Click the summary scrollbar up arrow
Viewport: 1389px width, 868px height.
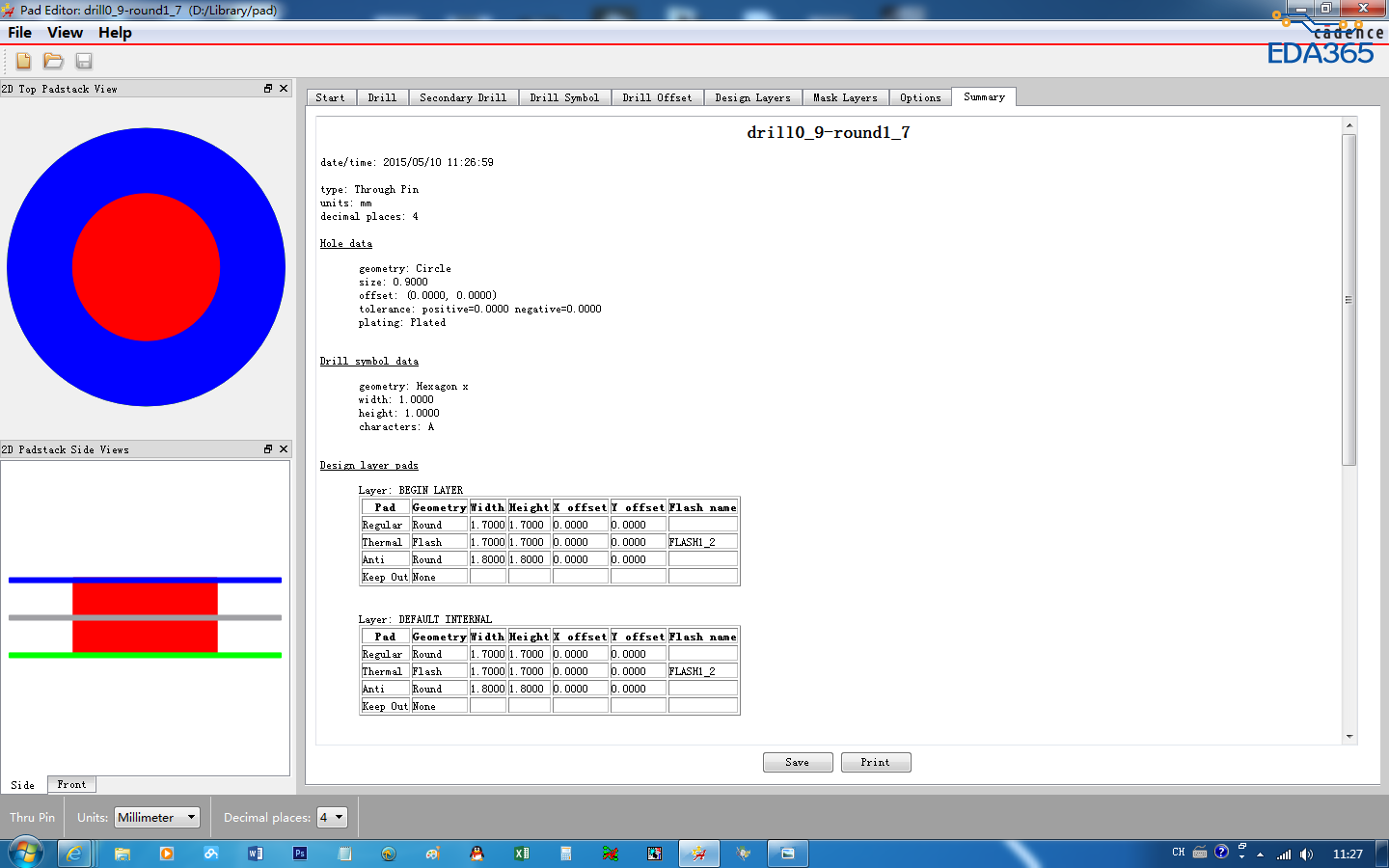pos(1349,126)
